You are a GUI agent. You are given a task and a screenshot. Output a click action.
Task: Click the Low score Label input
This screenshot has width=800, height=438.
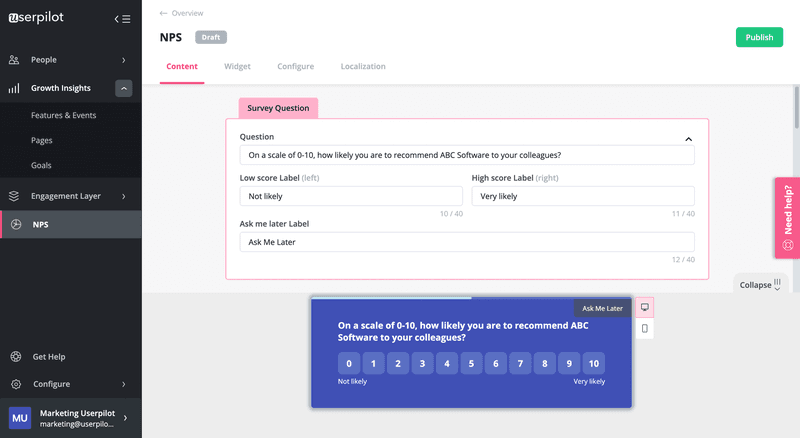coord(351,196)
